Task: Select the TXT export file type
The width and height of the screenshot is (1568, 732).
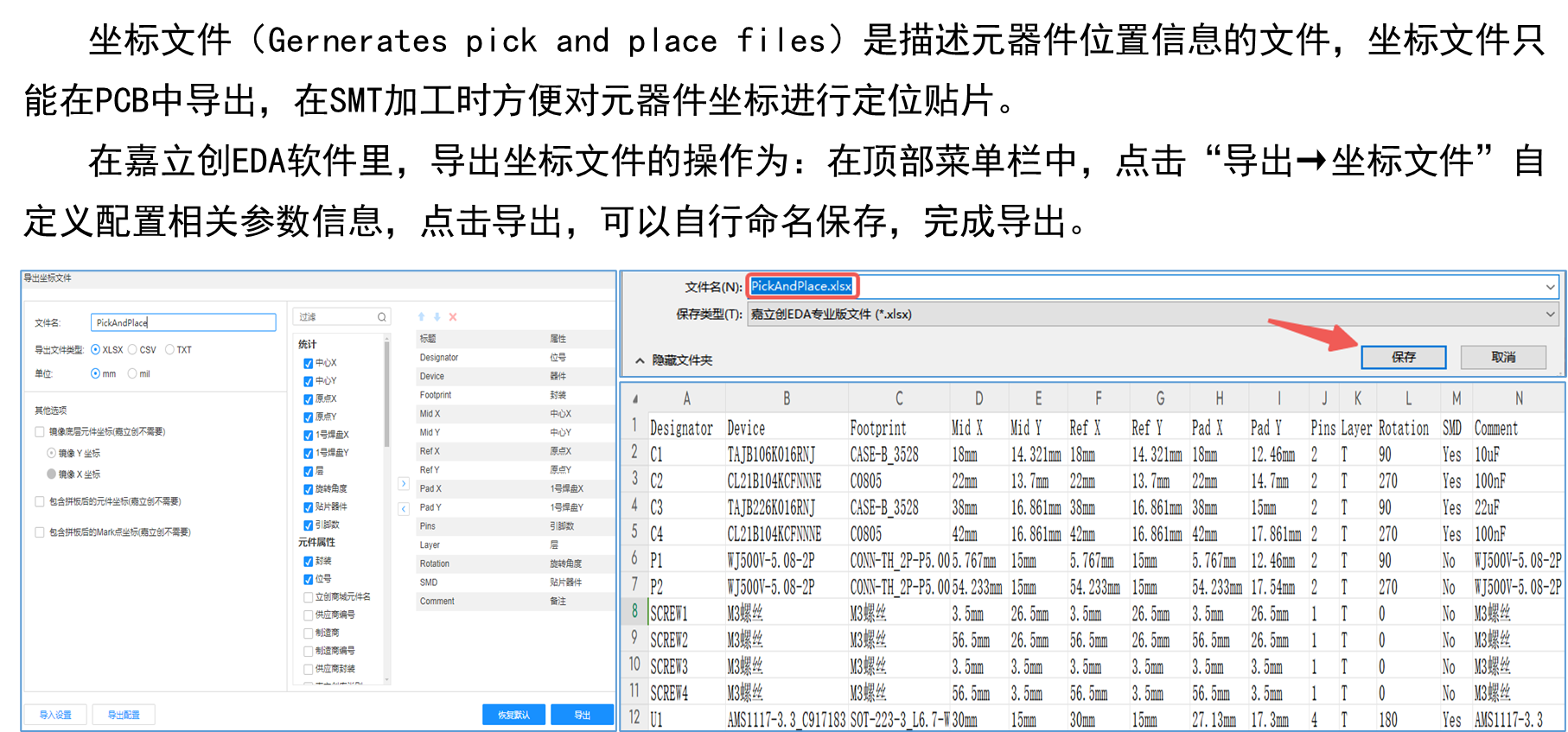Action: (169, 350)
